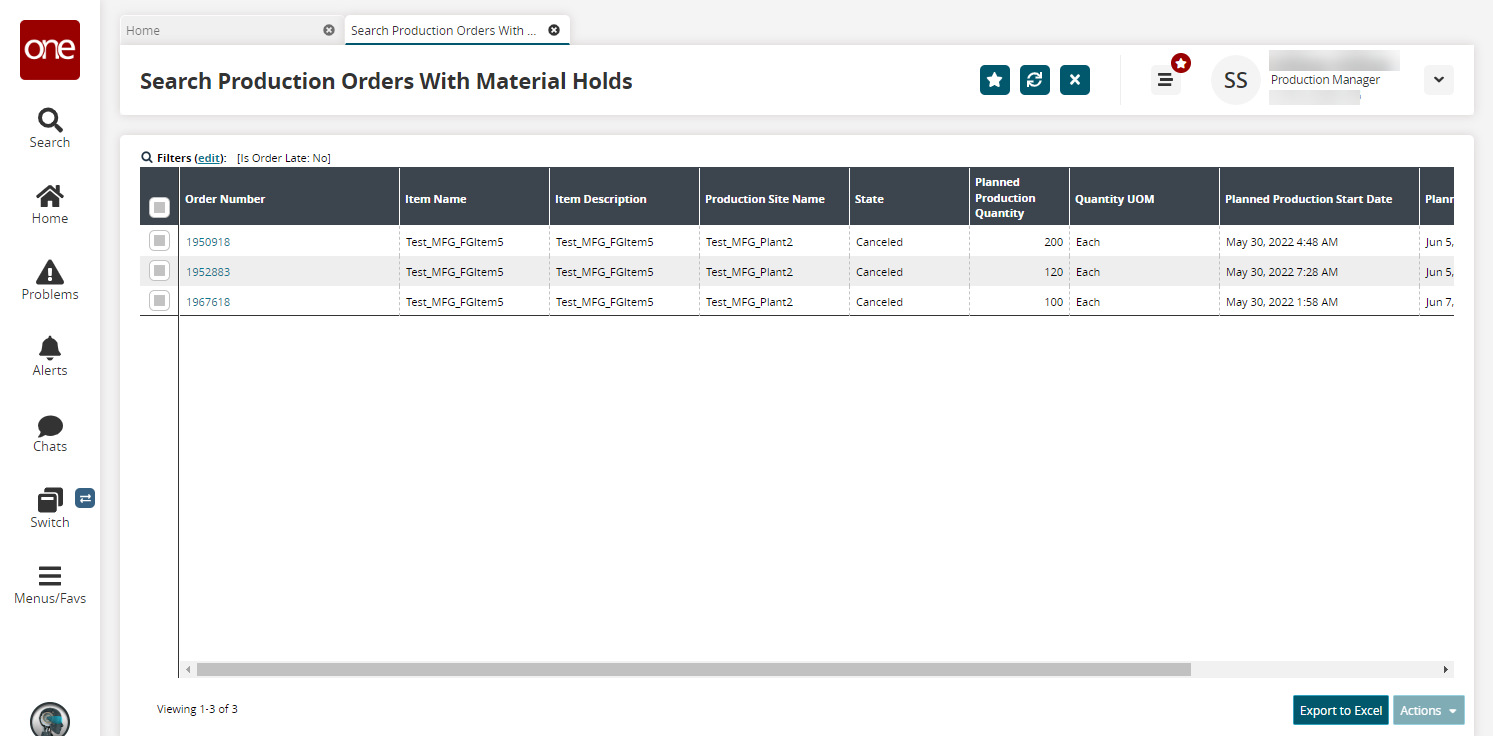This screenshot has width=1493, height=736.
Task: Close the Search Production Orders tab
Action: point(554,30)
